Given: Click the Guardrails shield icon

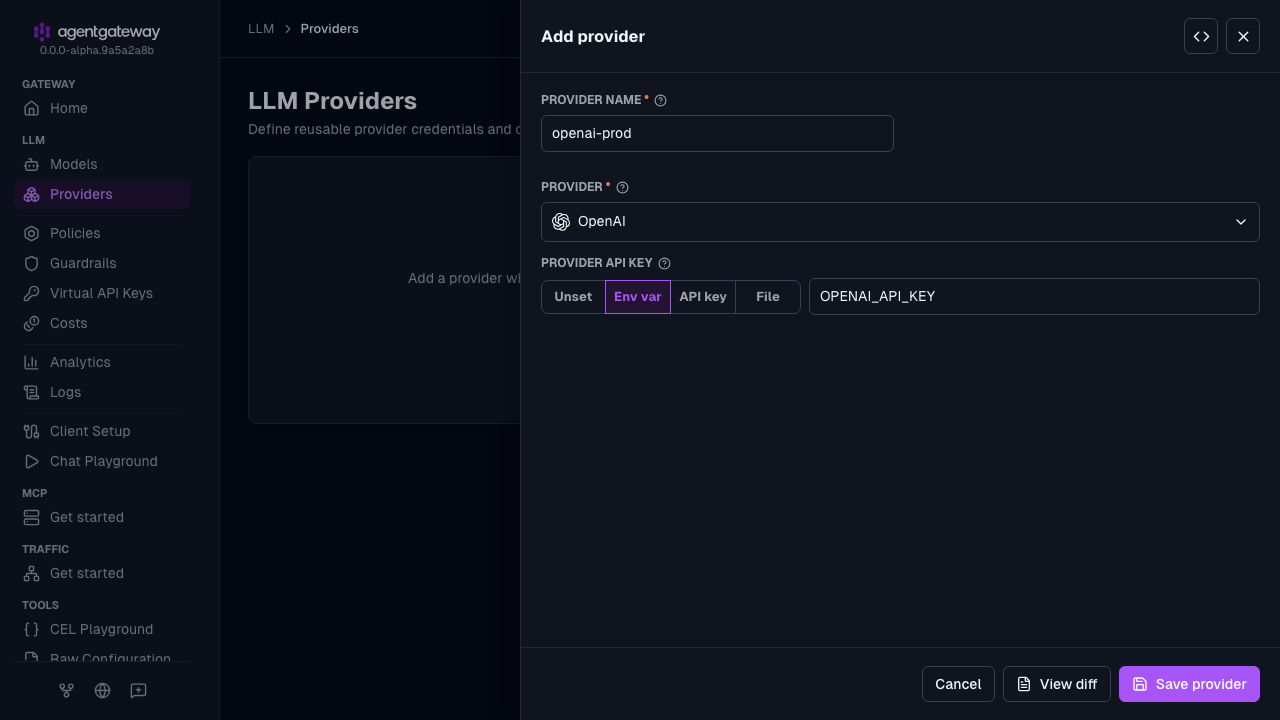Looking at the screenshot, I should click(x=31, y=263).
